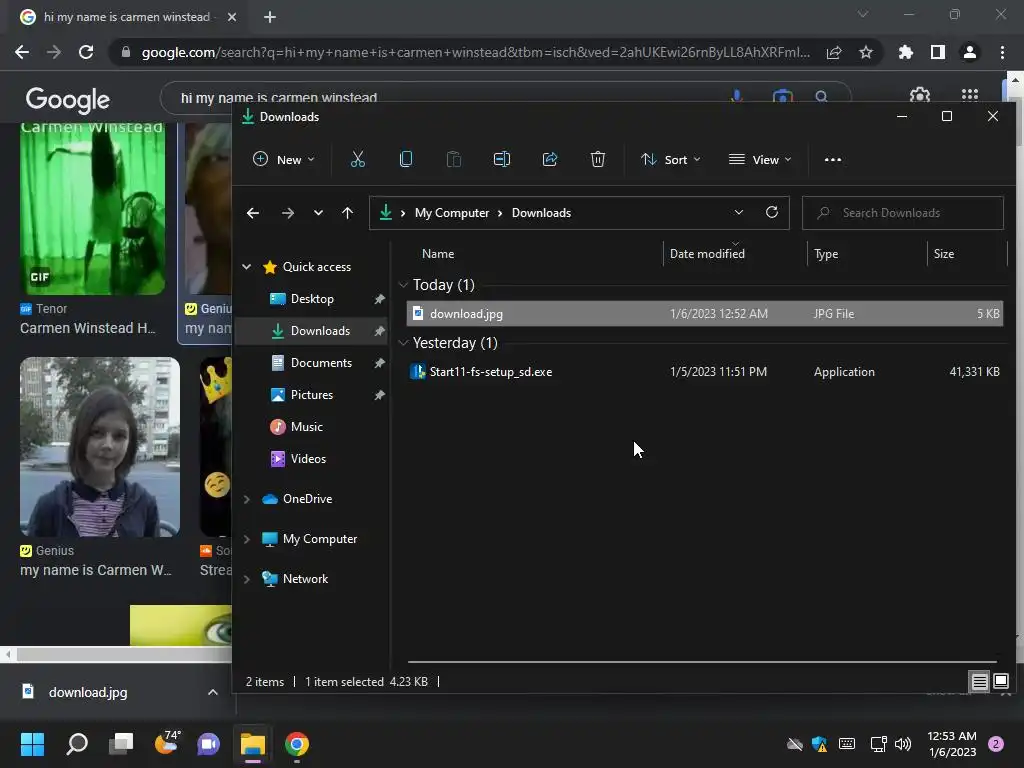Open Windows Start menu
1024x768 pixels.
[32, 744]
